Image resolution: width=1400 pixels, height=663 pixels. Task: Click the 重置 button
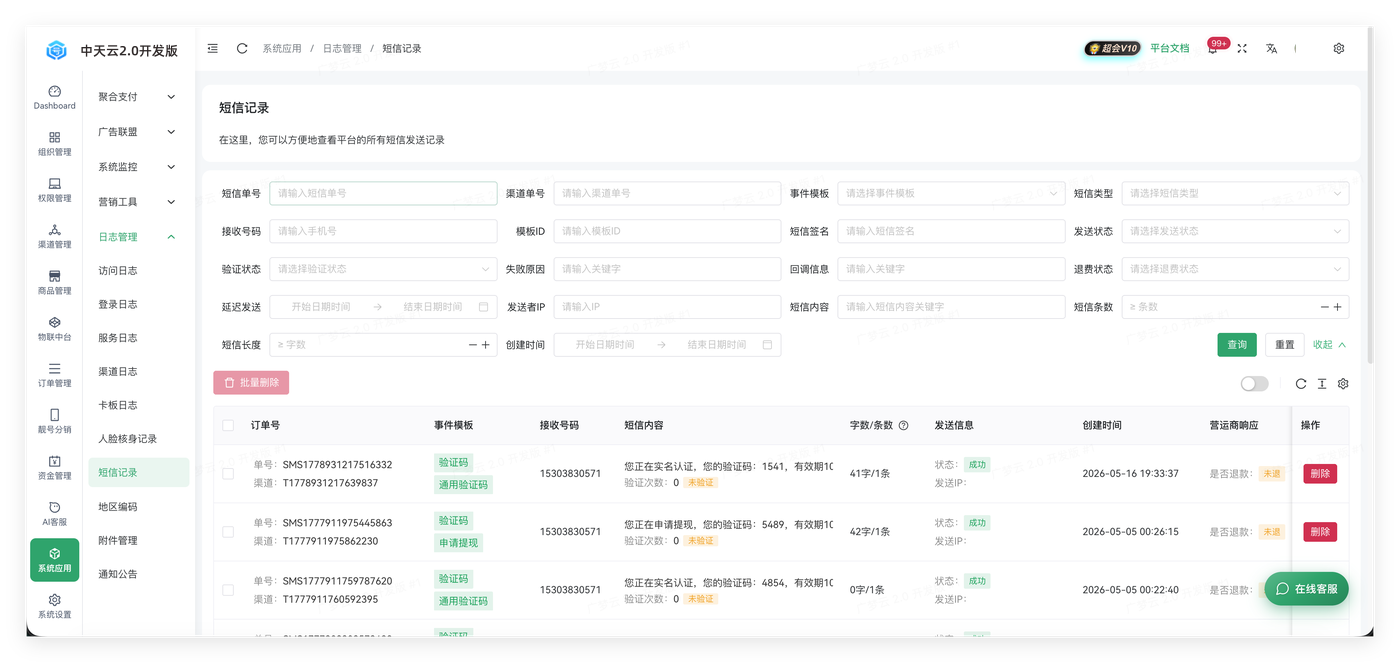[1285, 345]
